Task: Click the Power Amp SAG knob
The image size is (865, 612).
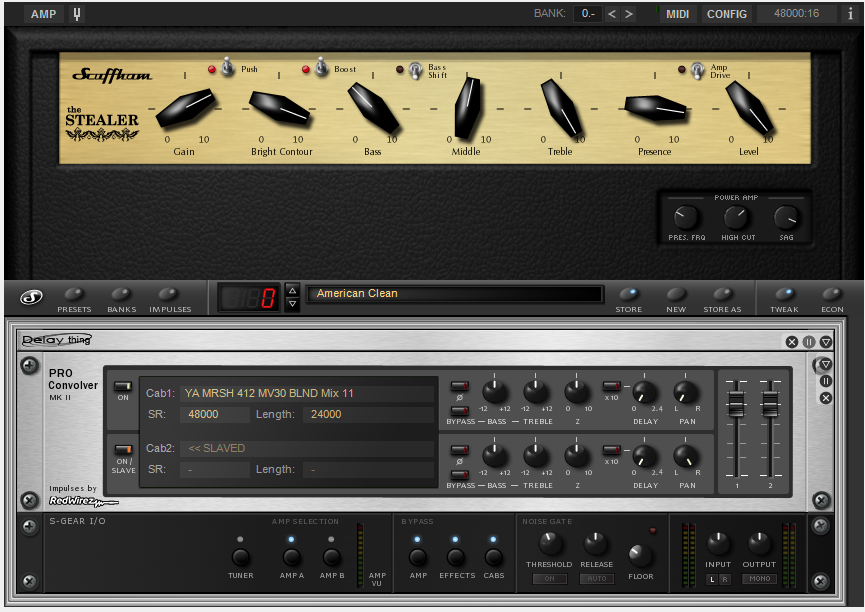Action: (x=786, y=219)
